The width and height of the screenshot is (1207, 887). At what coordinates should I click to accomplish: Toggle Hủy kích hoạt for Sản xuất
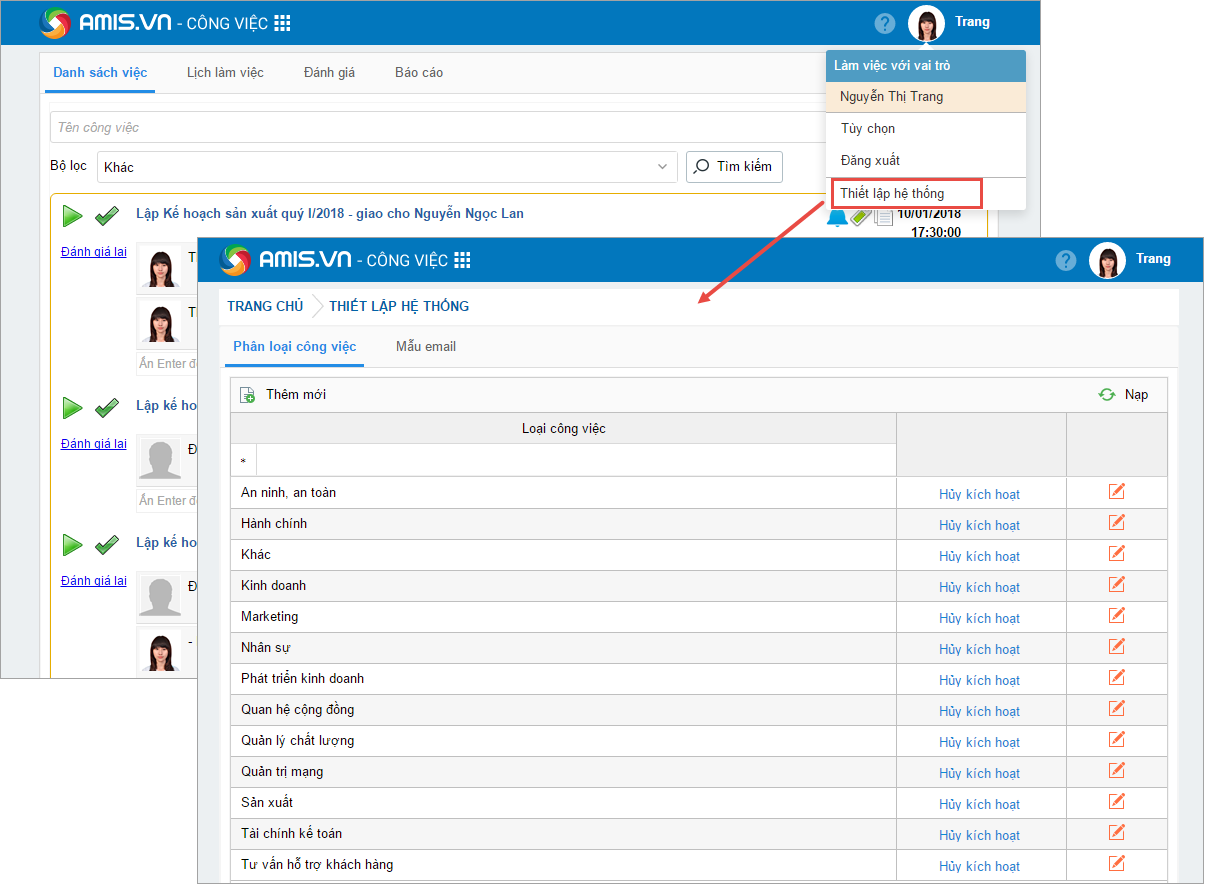(979, 804)
